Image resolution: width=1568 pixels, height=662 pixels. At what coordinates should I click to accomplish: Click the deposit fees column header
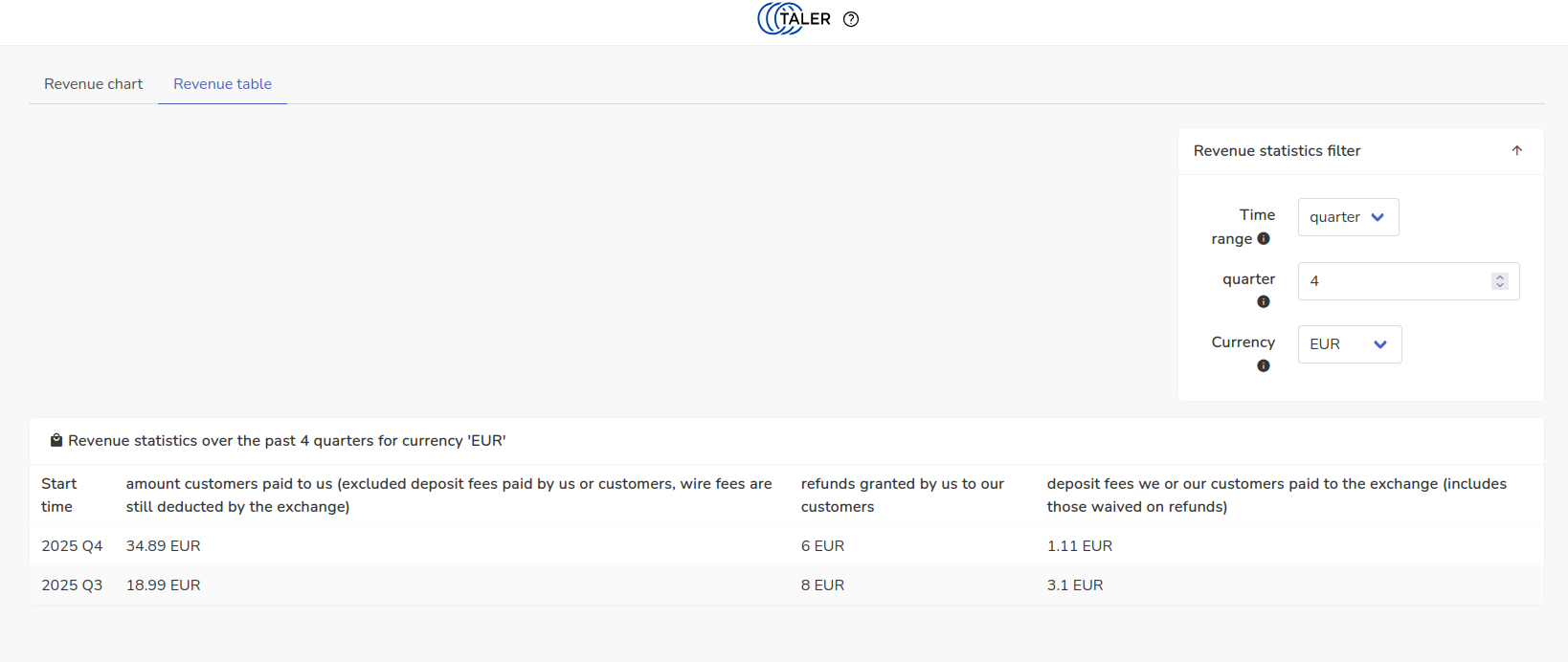[1276, 495]
